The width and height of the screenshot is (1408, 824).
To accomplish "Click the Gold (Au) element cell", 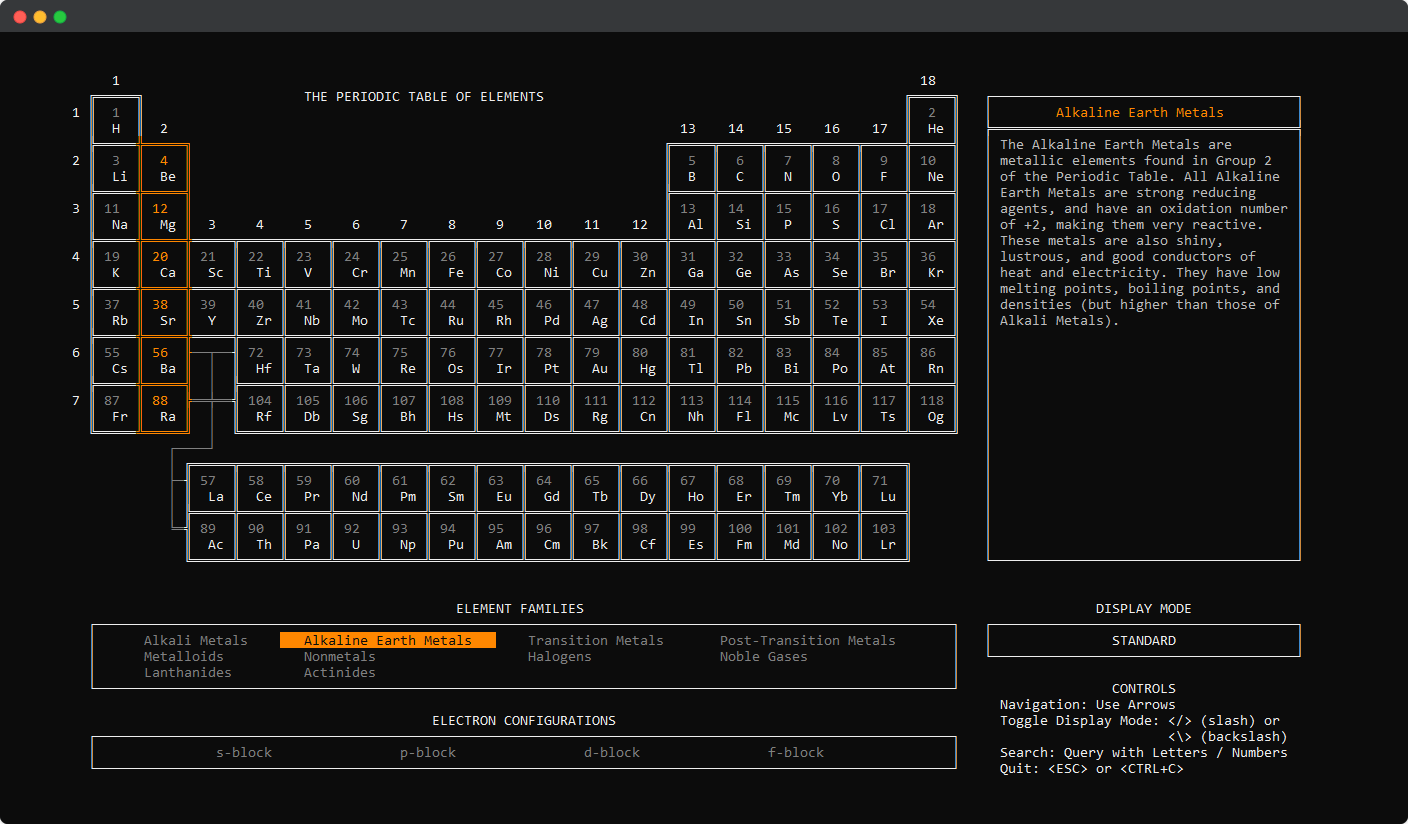I will (x=596, y=360).
